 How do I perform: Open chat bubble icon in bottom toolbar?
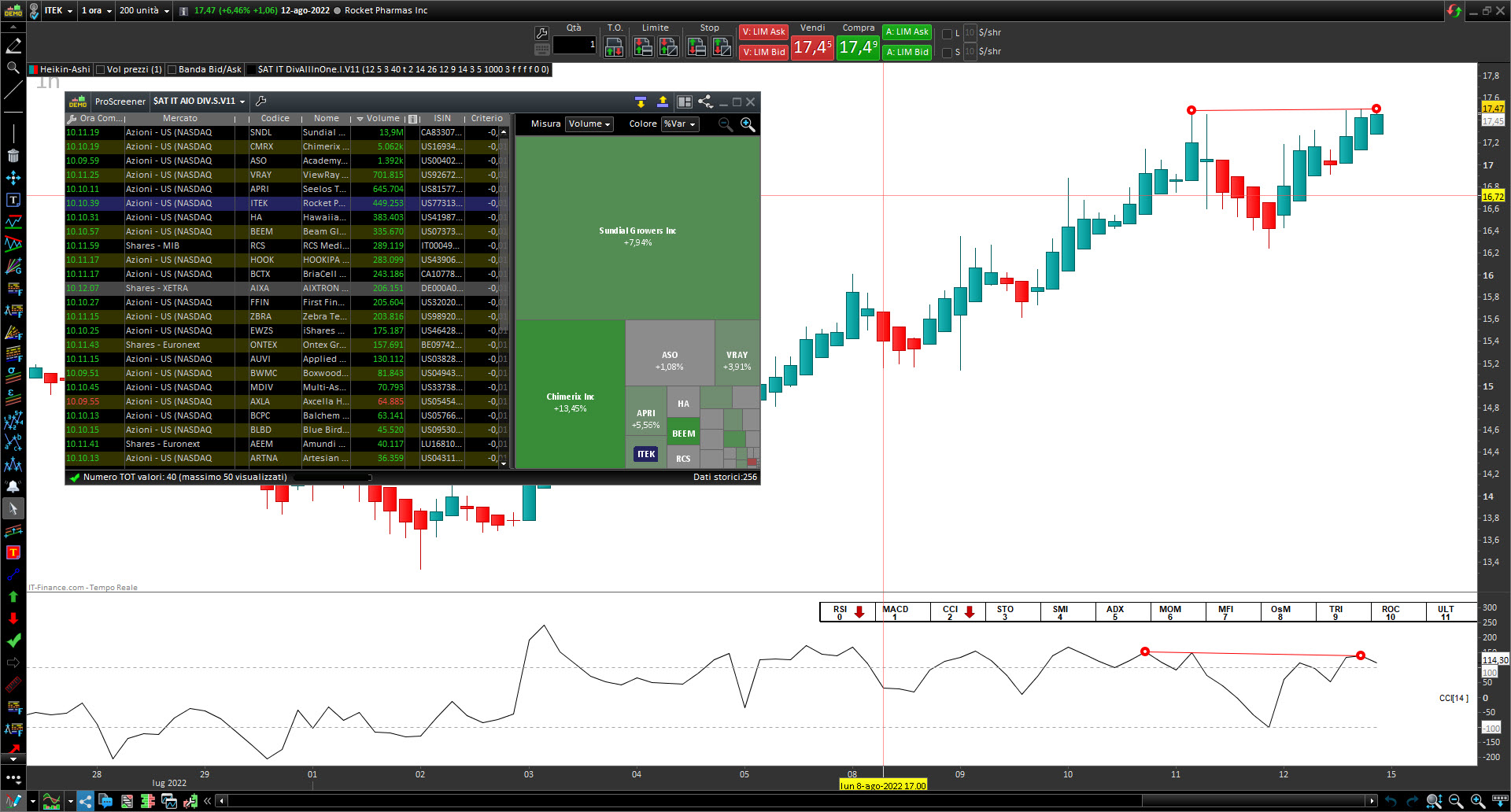click(x=105, y=802)
